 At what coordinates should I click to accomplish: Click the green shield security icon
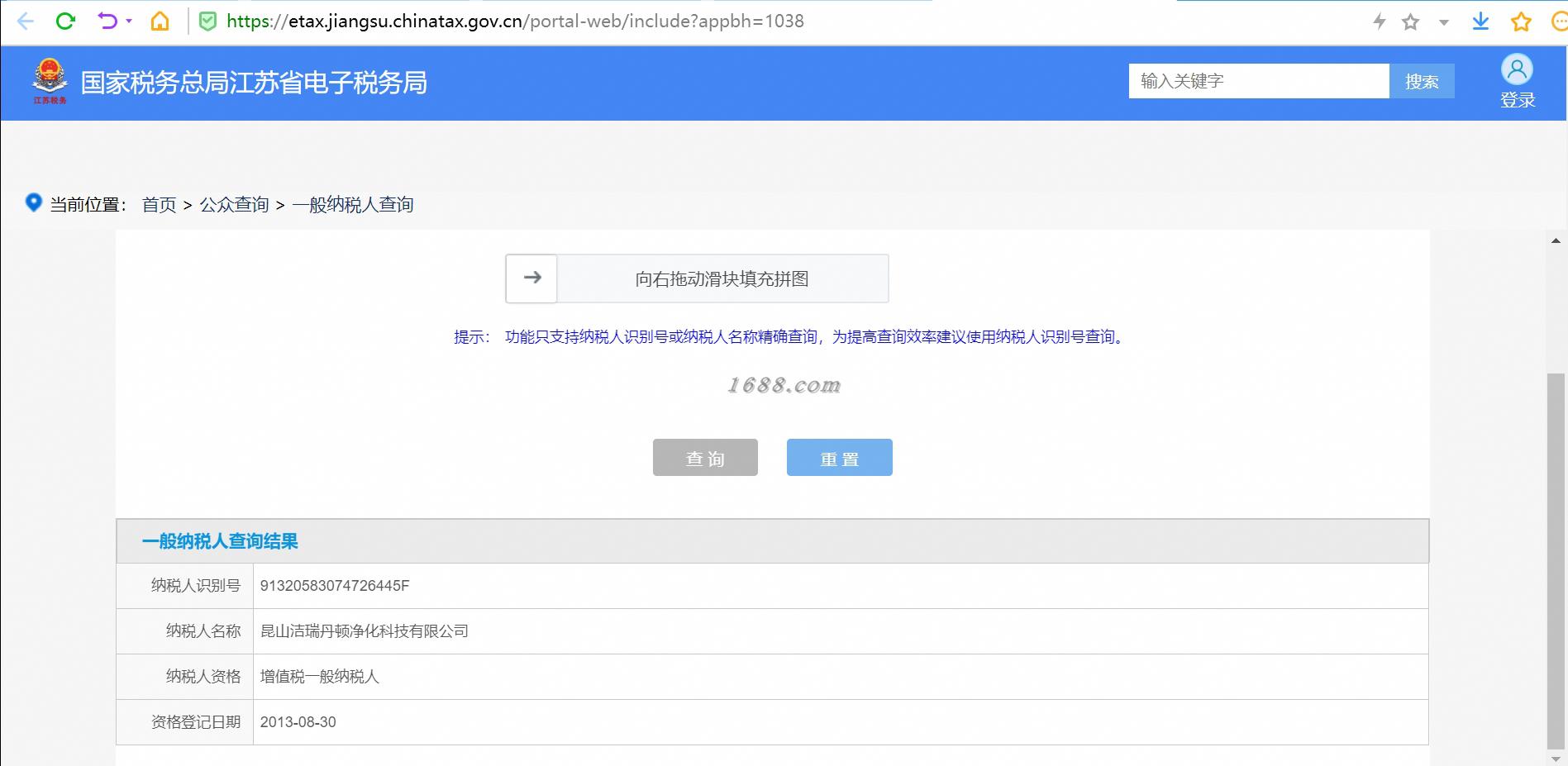coord(208,21)
